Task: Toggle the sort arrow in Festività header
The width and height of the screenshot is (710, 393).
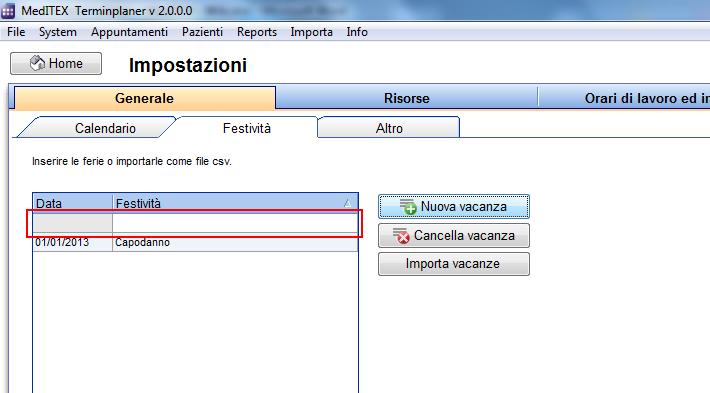Action: pyautogui.click(x=347, y=203)
